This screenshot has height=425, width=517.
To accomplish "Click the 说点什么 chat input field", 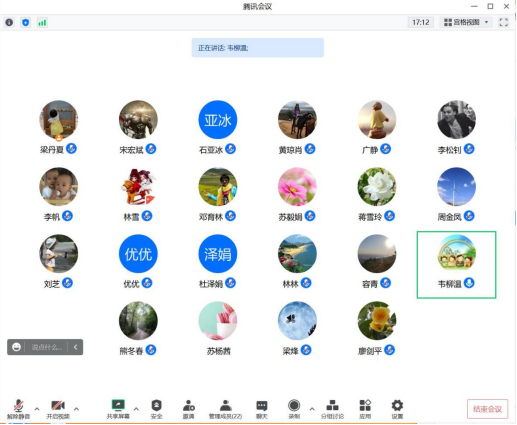I will [47, 347].
